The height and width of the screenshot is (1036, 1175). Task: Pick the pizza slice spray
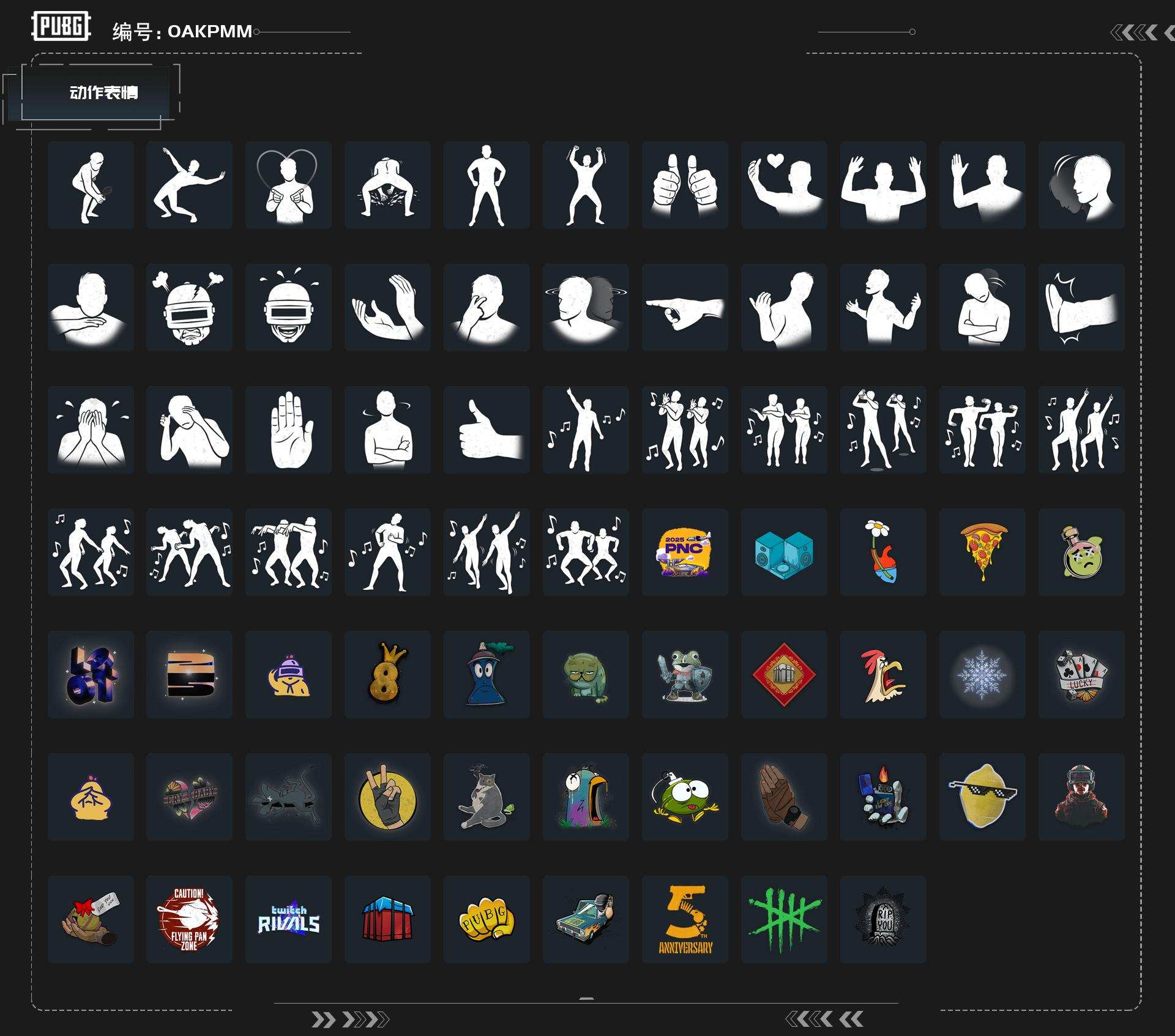click(982, 552)
